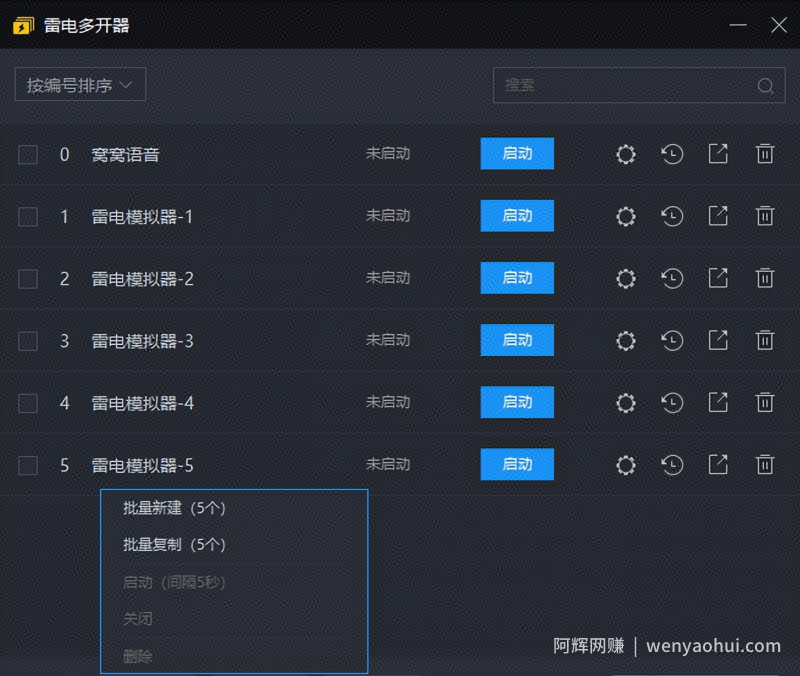
Task: Choose 批量新建 (5个) from menu
Action: [174, 508]
